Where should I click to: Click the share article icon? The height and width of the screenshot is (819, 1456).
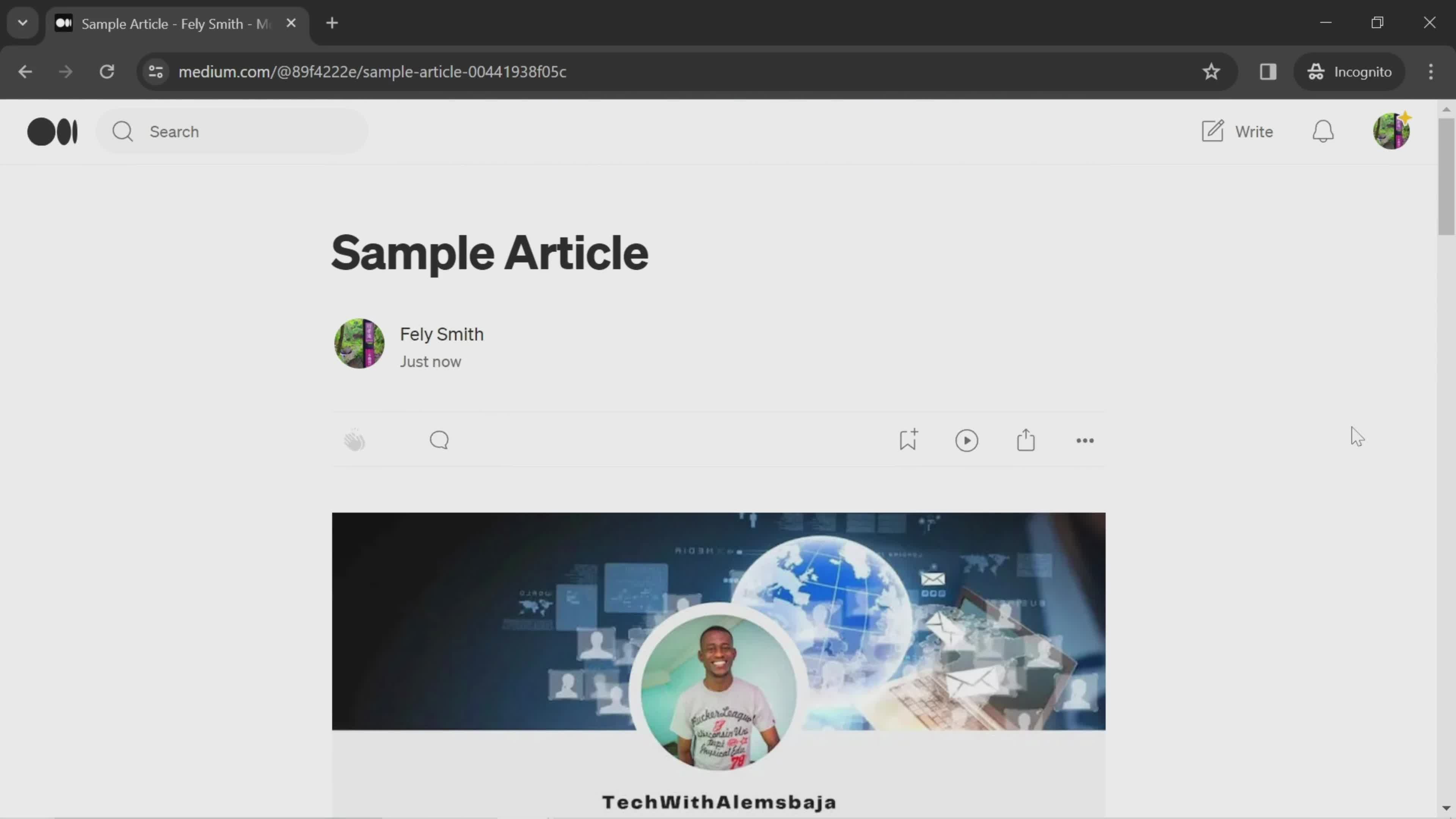click(1025, 440)
